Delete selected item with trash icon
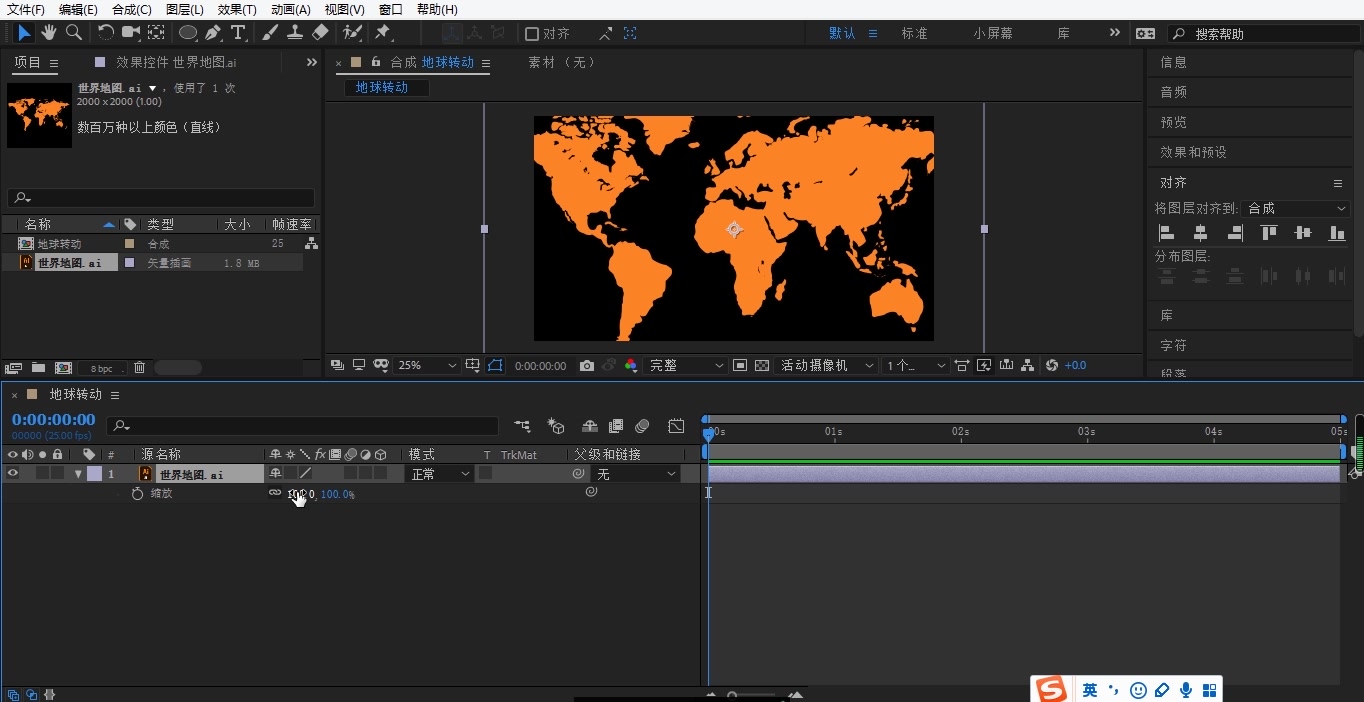Screen dimensions: 1364x702 (140, 368)
